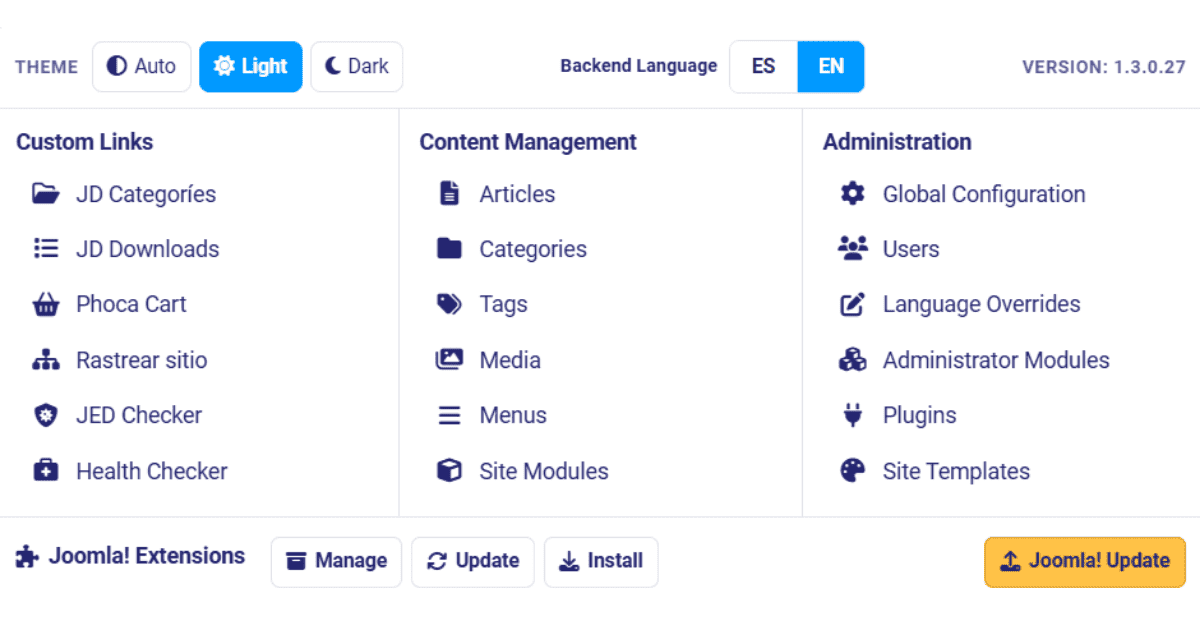
Task: Launch the yellow Joomla! Update button
Action: (x=1085, y=561)
